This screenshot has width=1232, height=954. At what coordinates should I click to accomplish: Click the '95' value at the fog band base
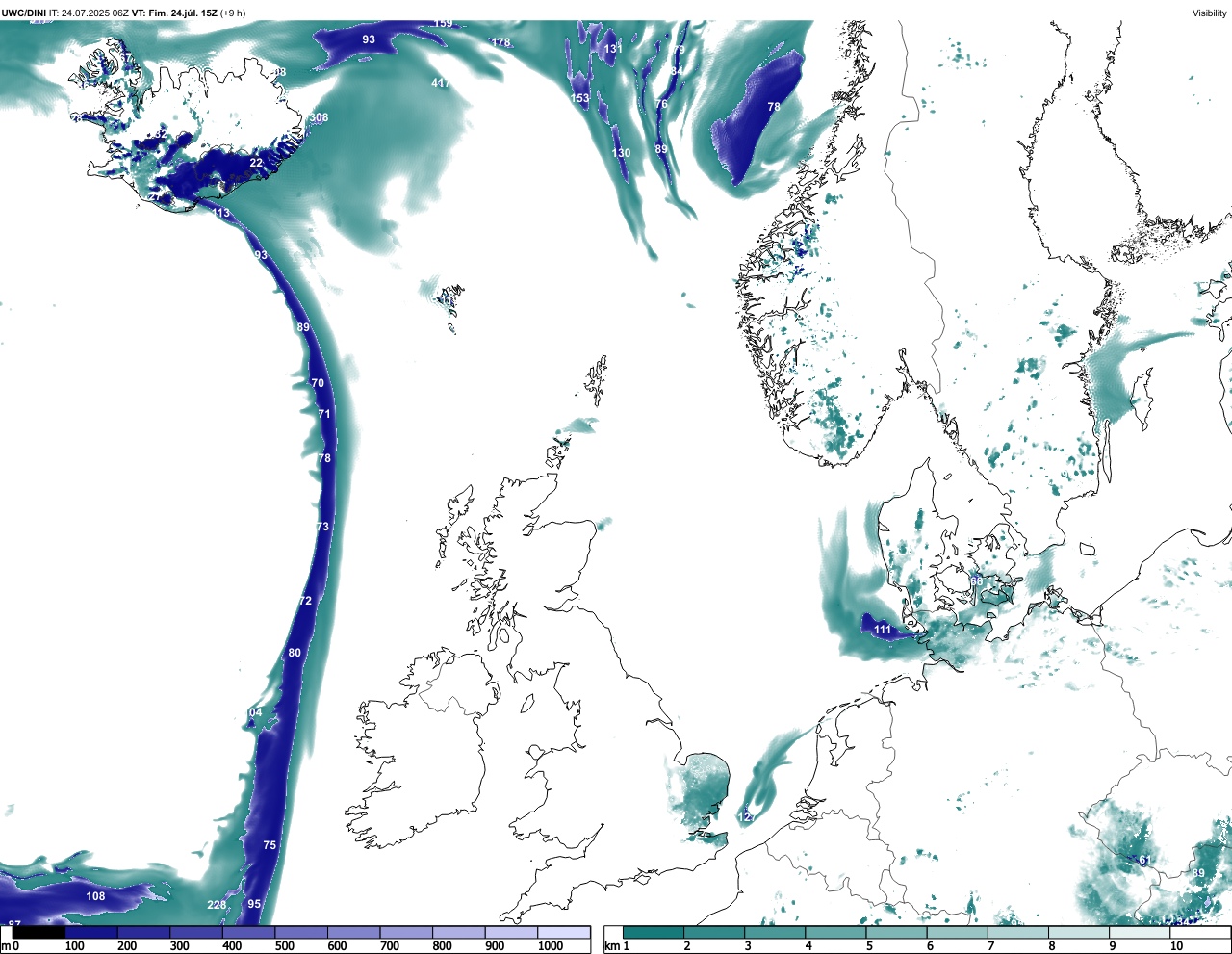254,905
